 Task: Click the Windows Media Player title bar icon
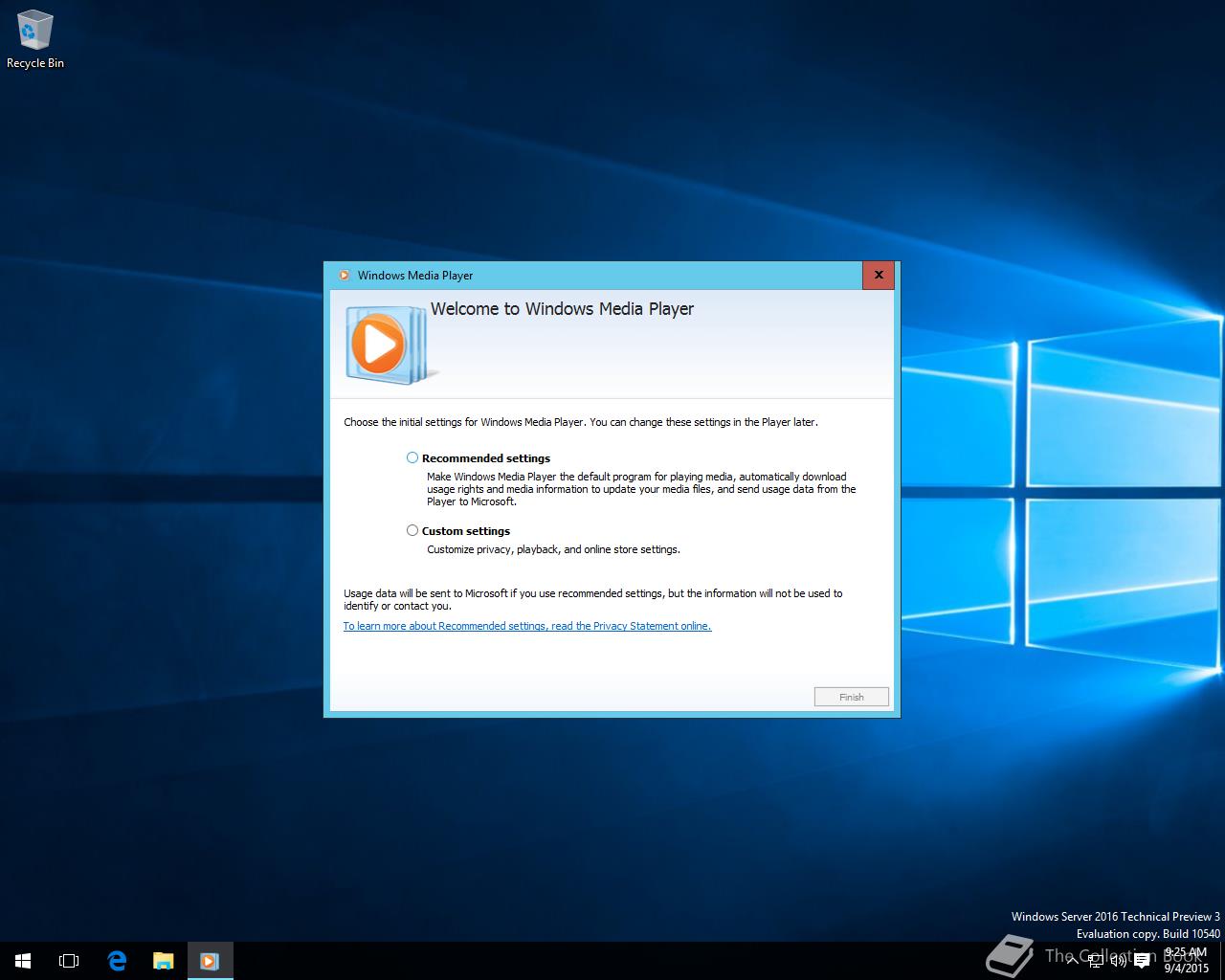click(x=344, y=276)
